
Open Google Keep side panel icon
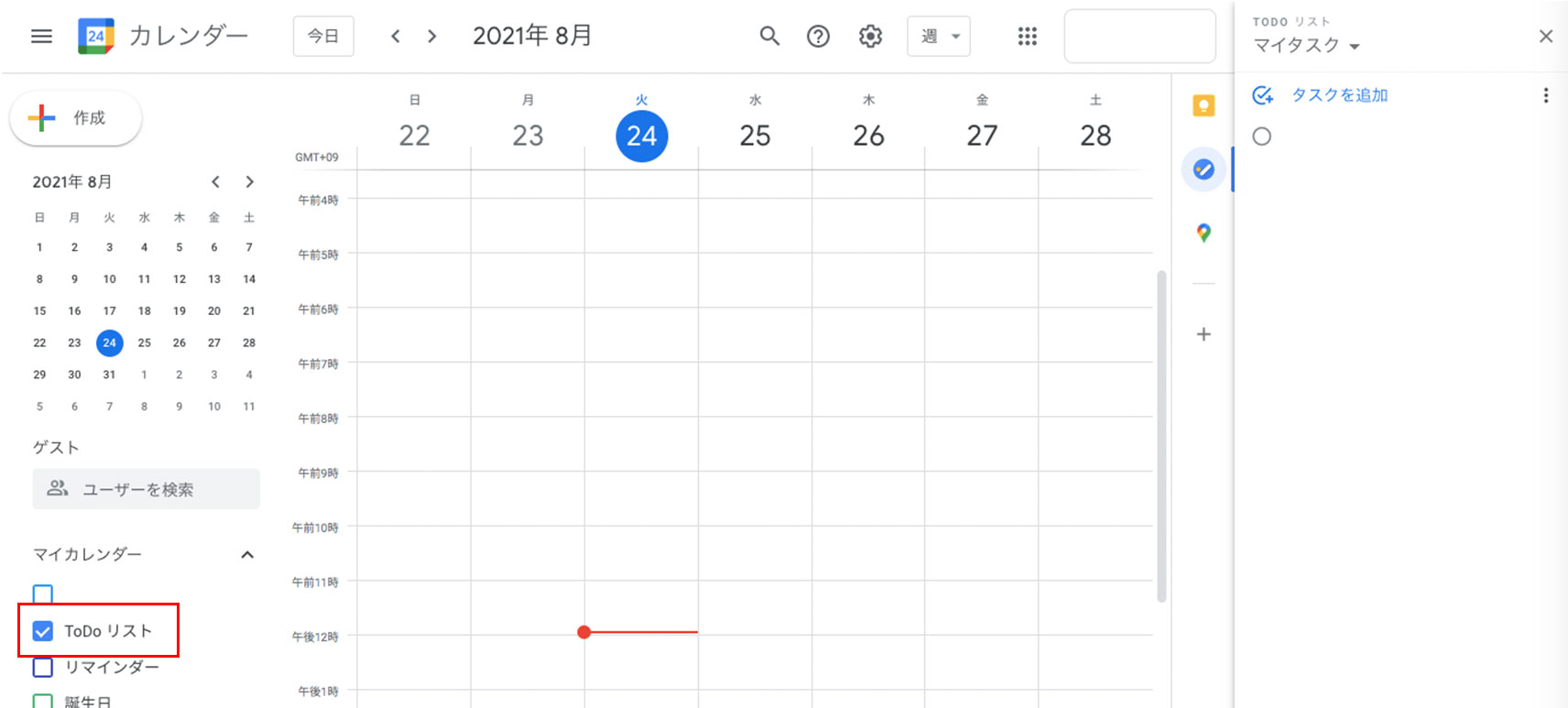click(x=1203, y=106)
